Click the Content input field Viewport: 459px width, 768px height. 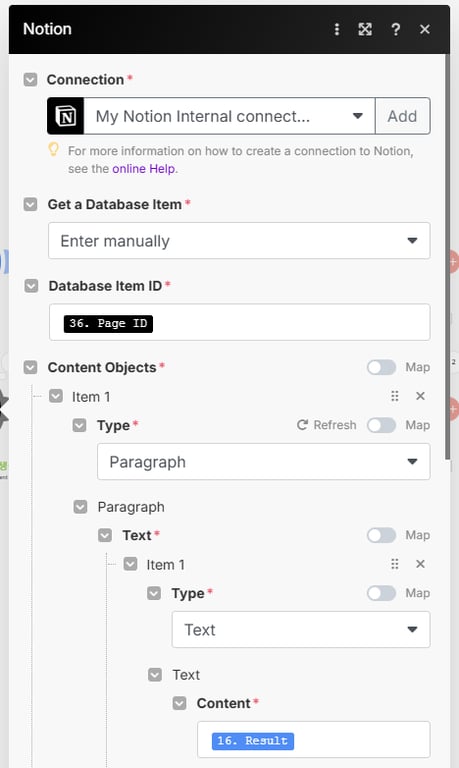tap(314, 740)
